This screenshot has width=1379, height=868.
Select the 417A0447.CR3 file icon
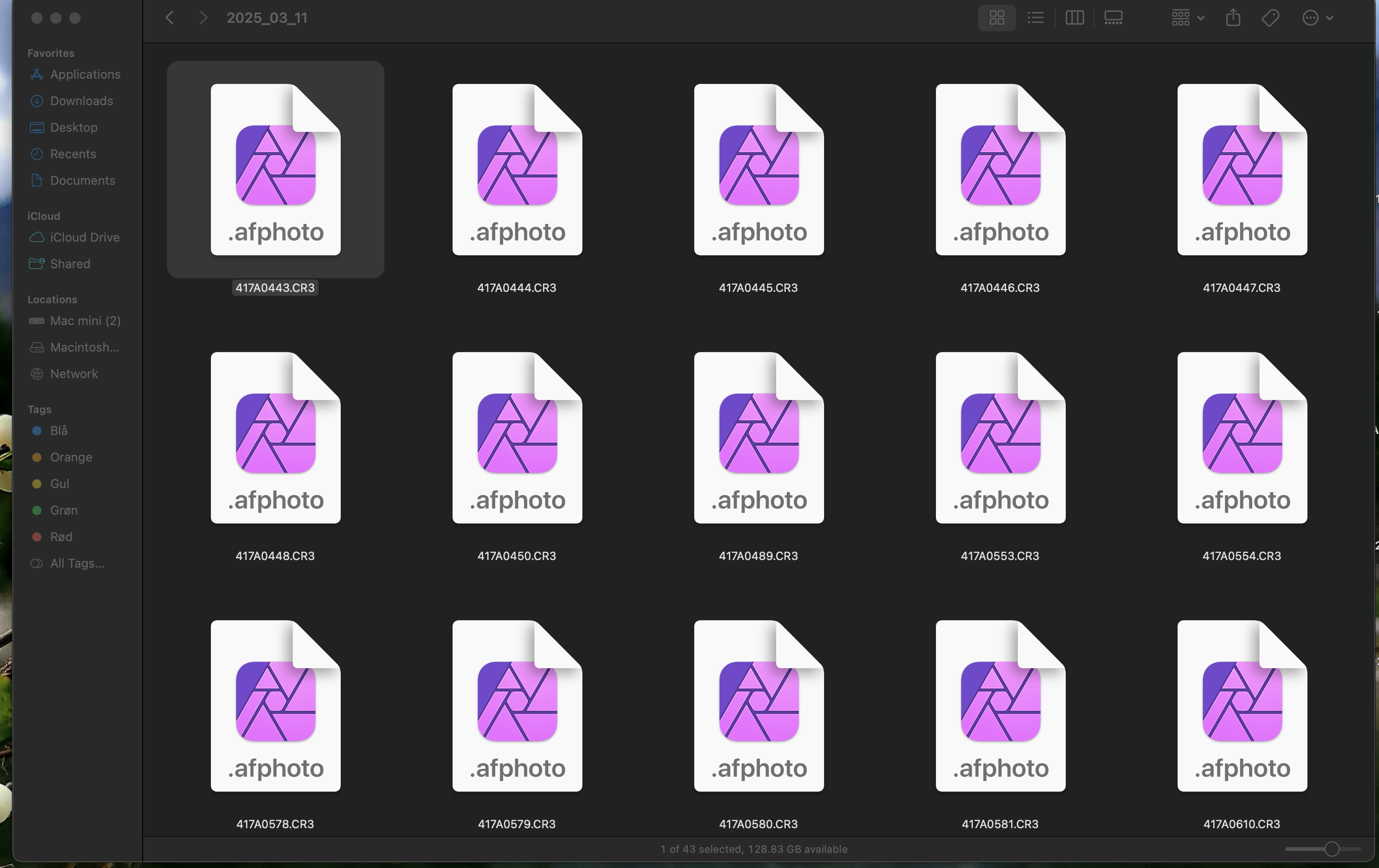[1242, 170]
